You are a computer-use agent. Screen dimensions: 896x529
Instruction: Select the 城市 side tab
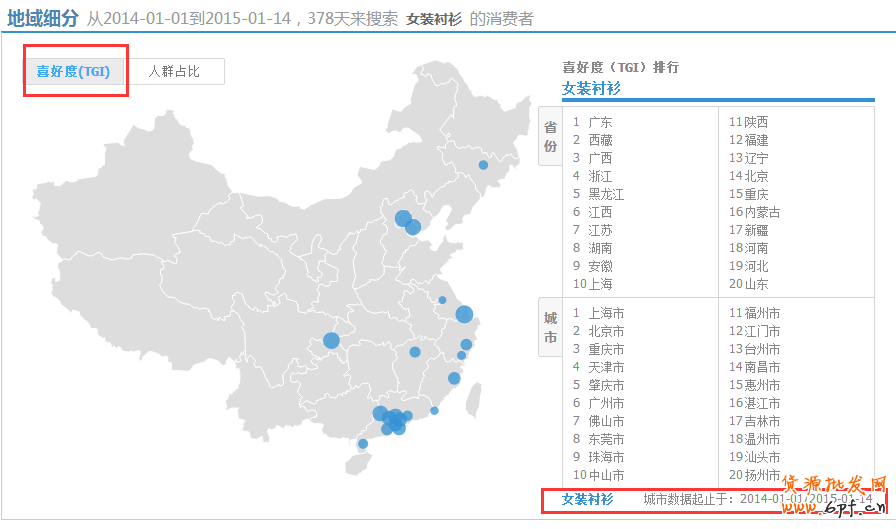click(x=550, y=329)
